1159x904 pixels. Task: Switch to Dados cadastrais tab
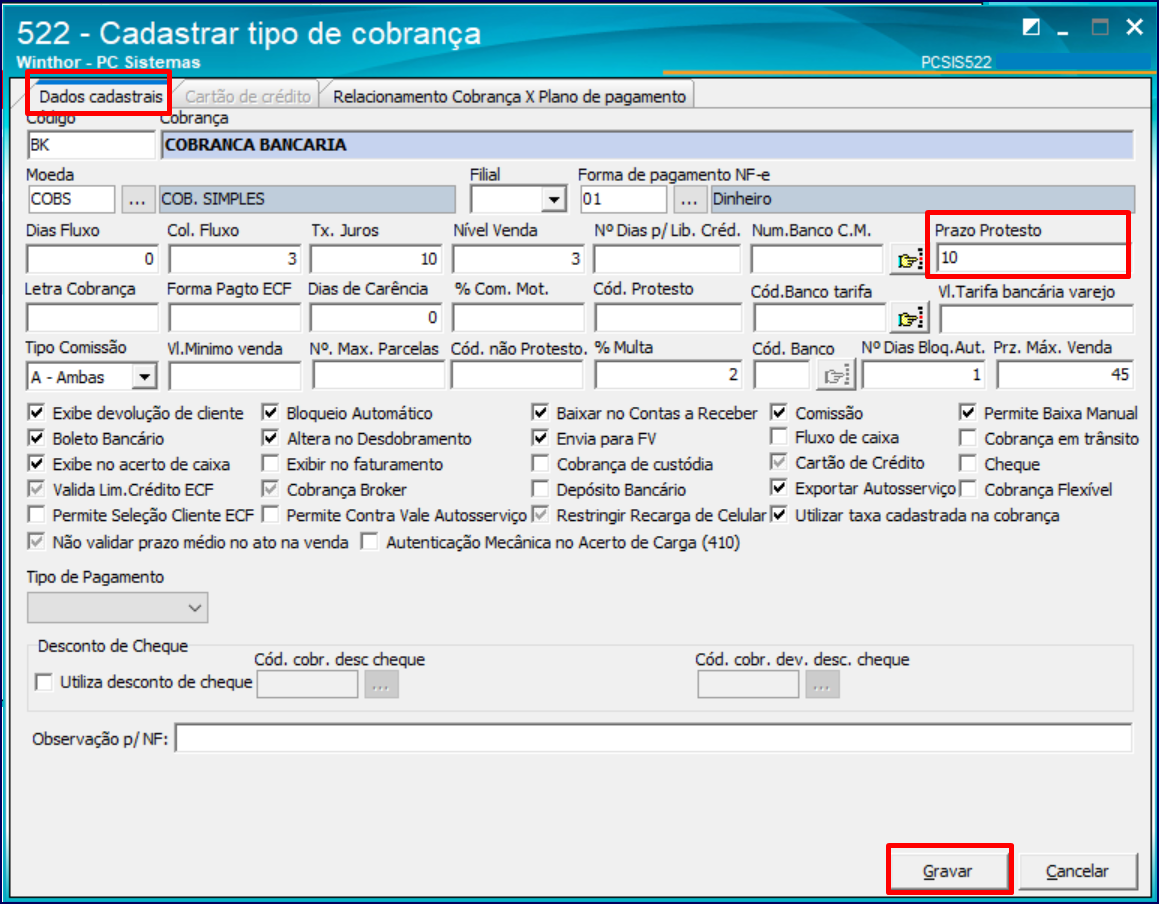(x=100, y=96)
